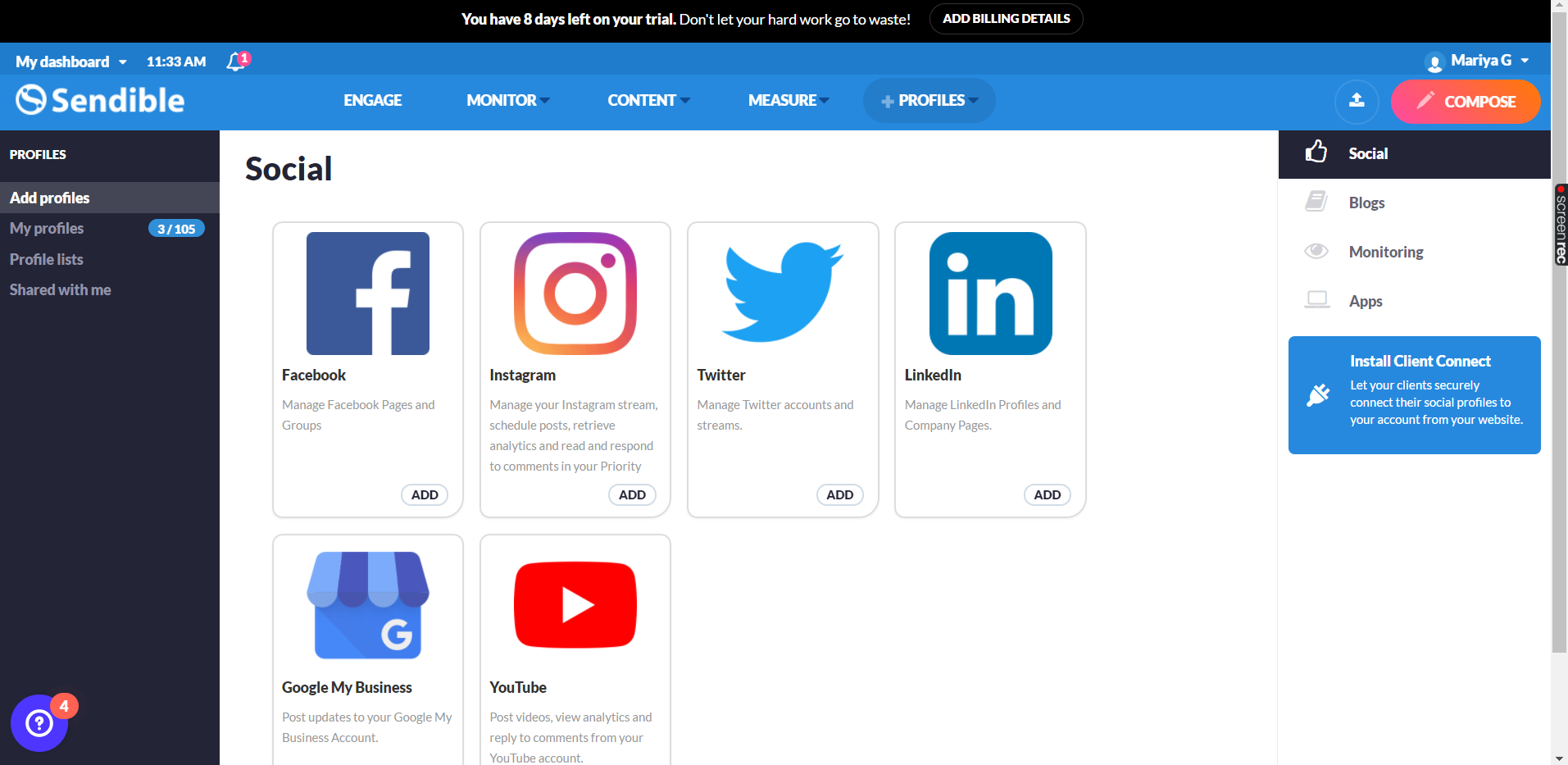Image resolution: width=1568 pixels, height=765 pixels.
Task: Click the screenrec side tab
Action: (x=1561, y=225)
